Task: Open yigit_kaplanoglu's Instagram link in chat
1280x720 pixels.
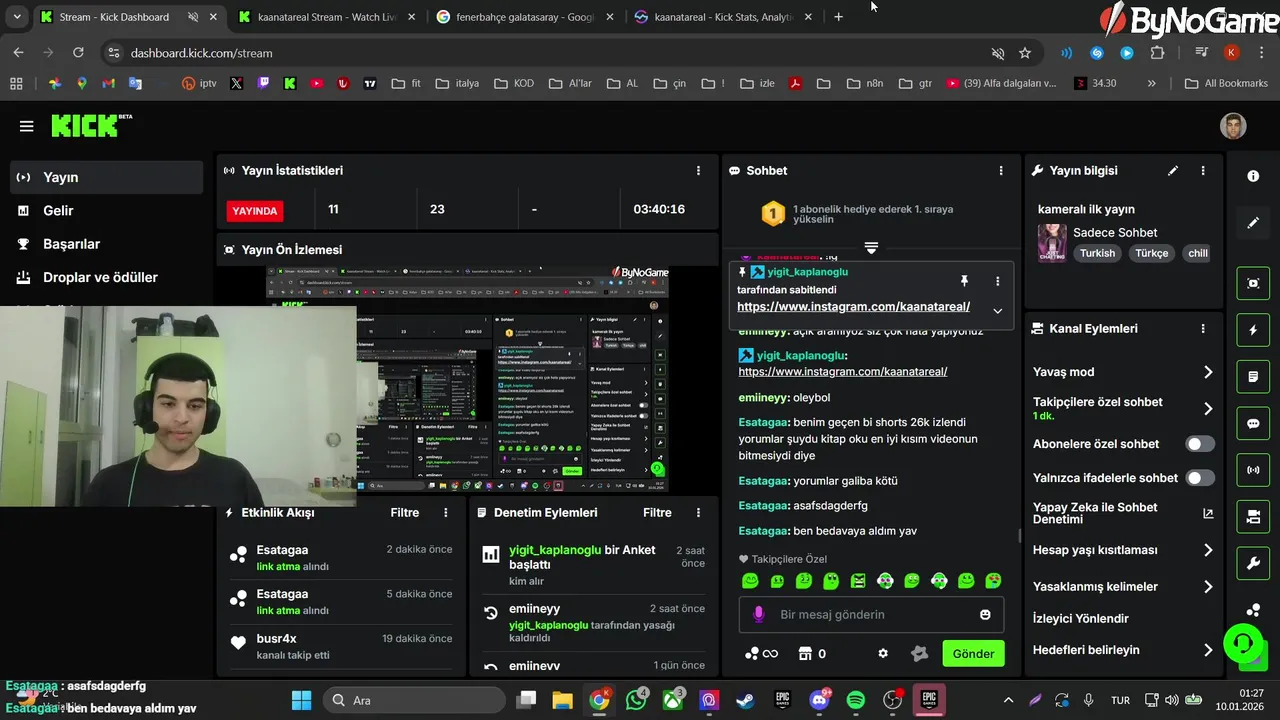Action: (843, 372)
